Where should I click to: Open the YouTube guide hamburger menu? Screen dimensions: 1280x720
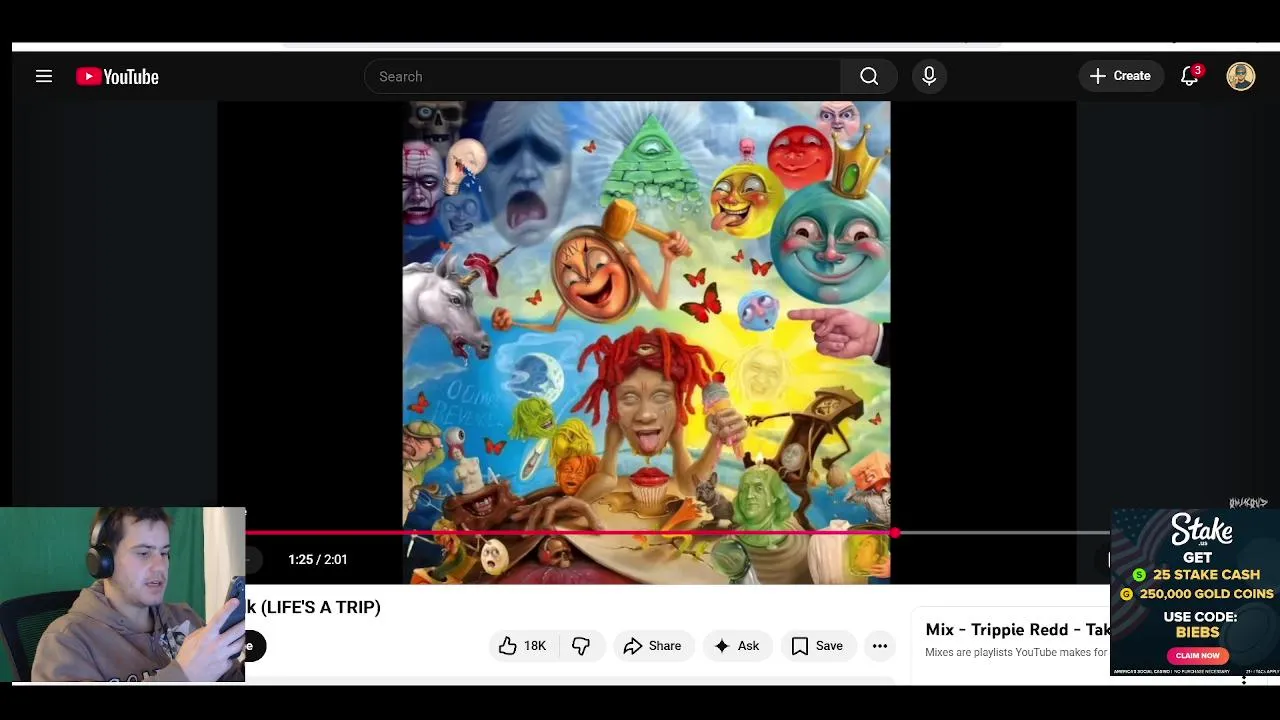point(44,76)
